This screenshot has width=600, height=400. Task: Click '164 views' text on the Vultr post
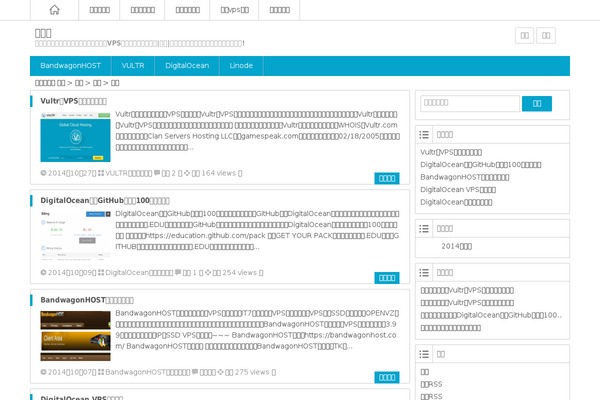(218, 173)
